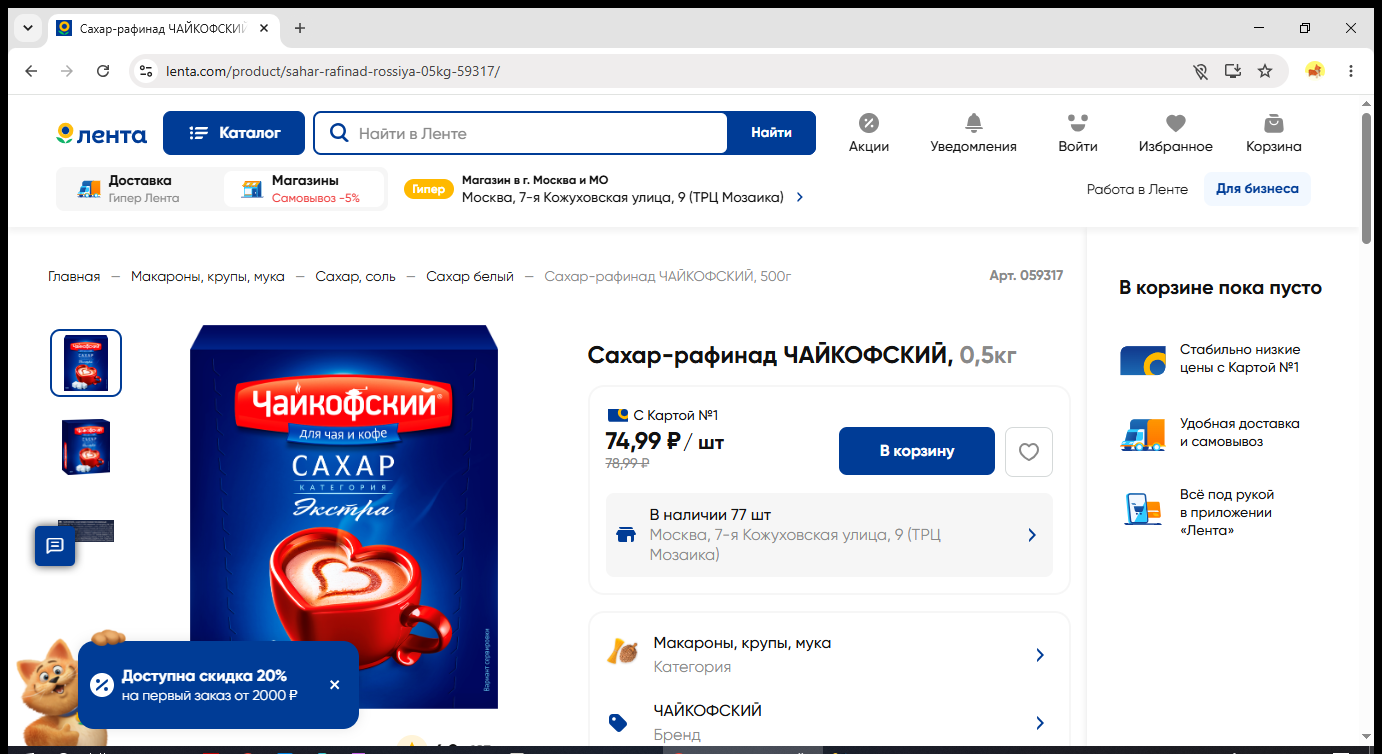This screenshot has height=754, width=1382.
Task: Open Сахар, соль breadcrumb
Action: click(x=355, y=276)
